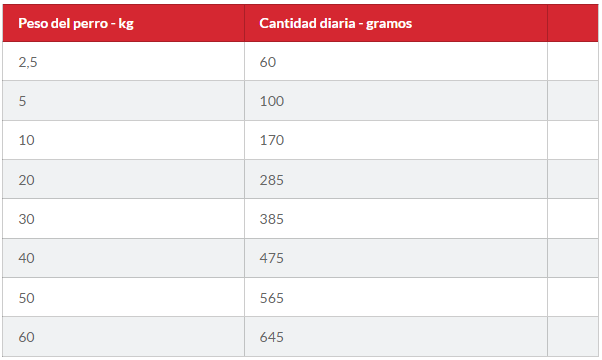Image resolution: width=602 pixels, height=360 pixels.
Task: Click the 40 kg weight cell
Action: pyautogui.click(x=123, y=258)
